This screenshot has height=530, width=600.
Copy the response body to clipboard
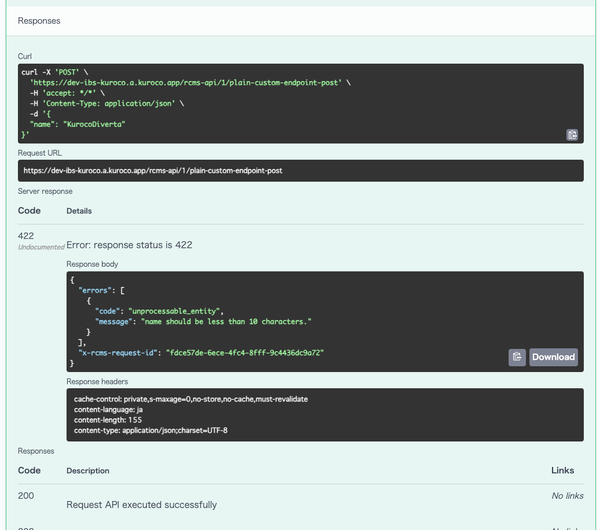click(517, 357)
